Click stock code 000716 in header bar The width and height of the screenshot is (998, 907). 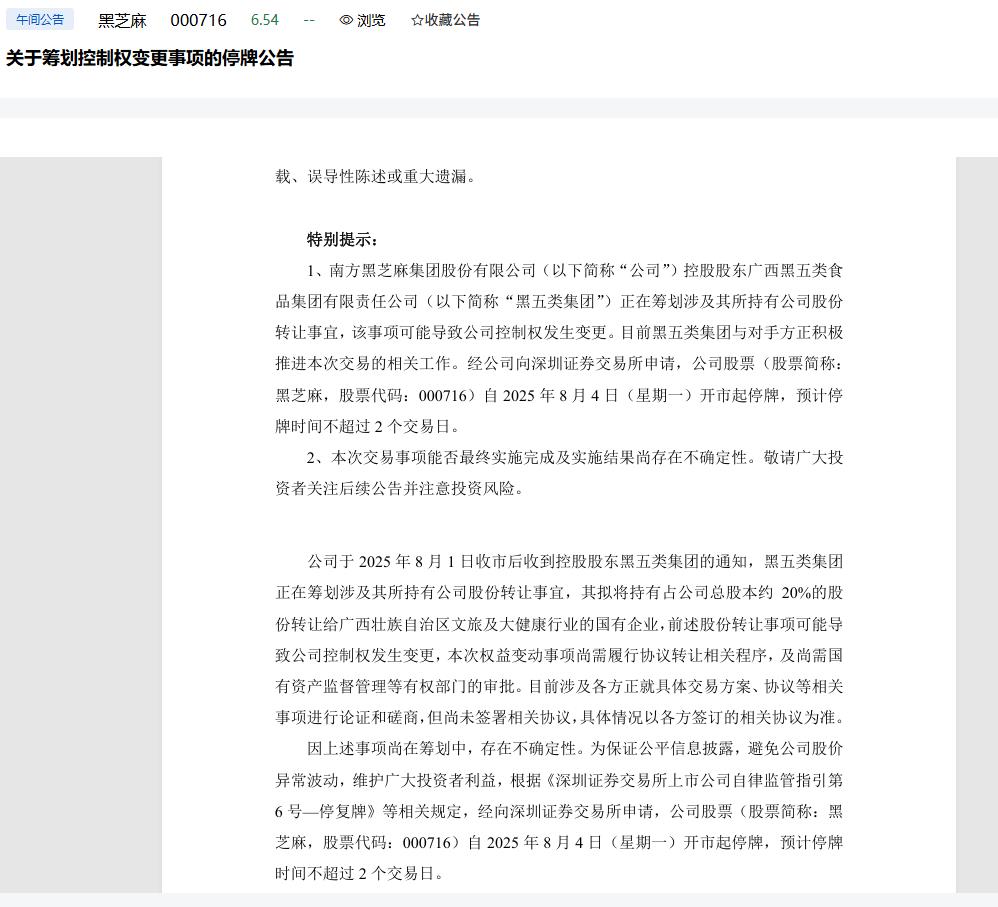tap(198, 20)
